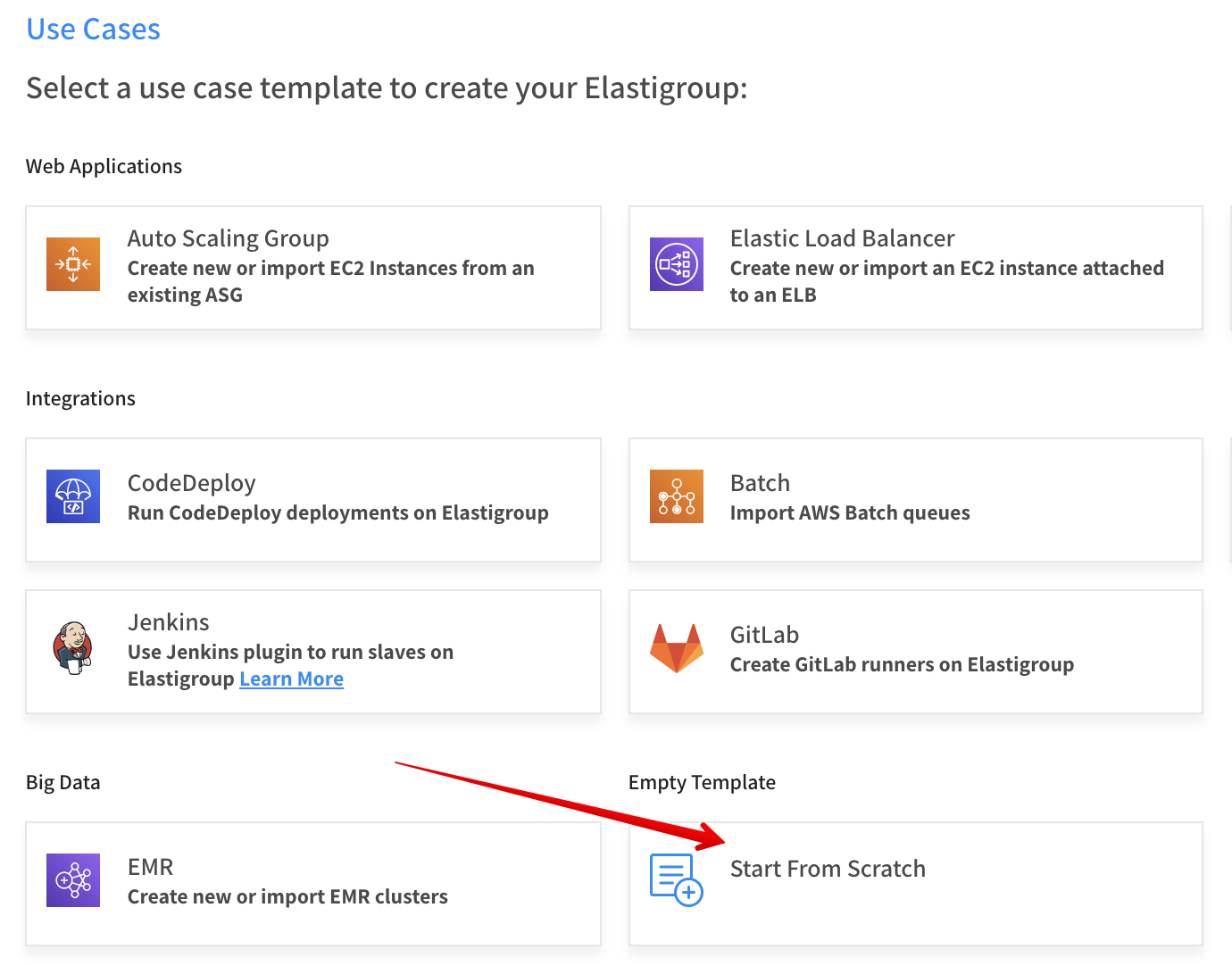Image resolution: width=1232 pixels, height=966 pixels.
Task: Pick the CodeDeploy card title
Action: [x=191, y=483]
